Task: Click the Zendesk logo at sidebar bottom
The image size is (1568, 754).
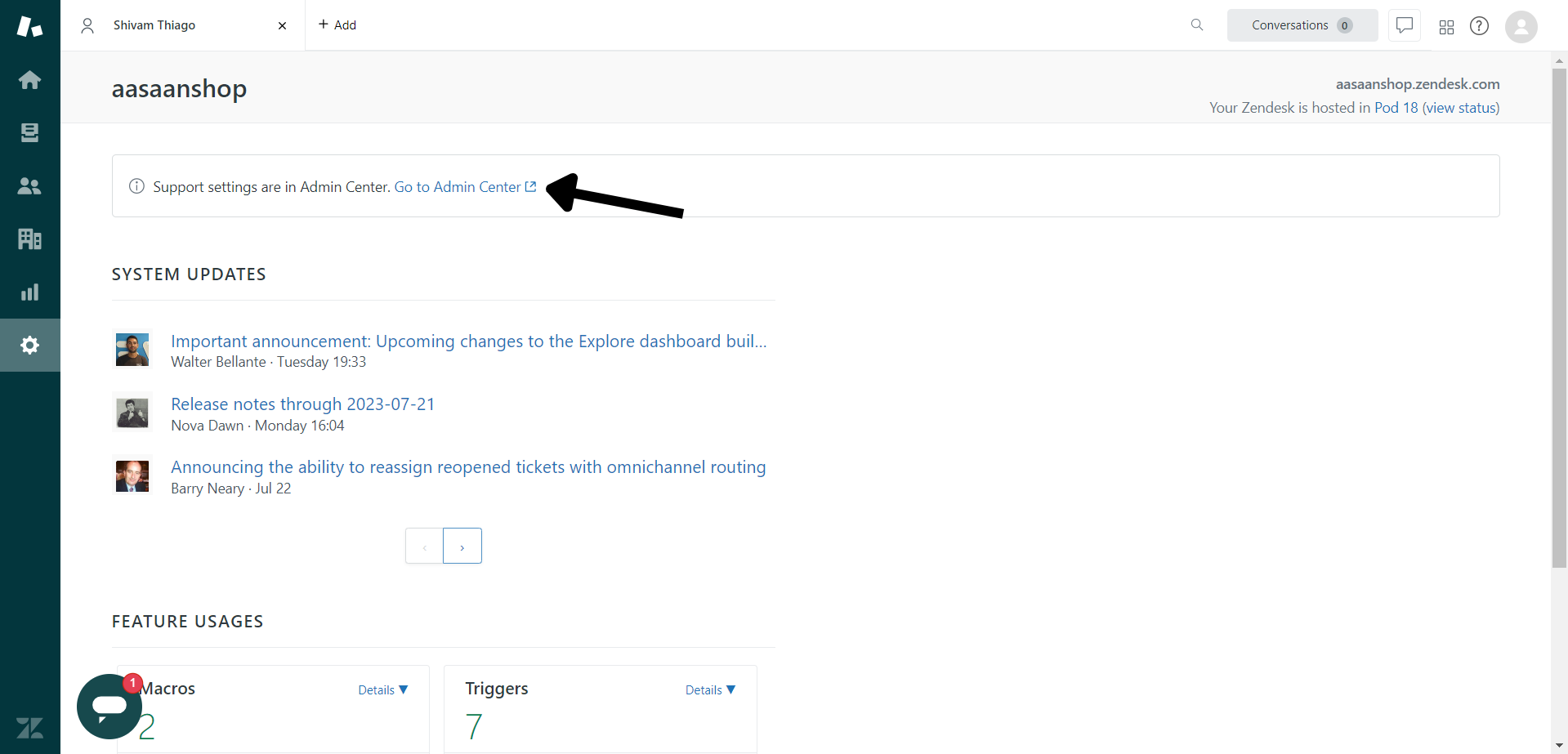Action: point(29,728)
